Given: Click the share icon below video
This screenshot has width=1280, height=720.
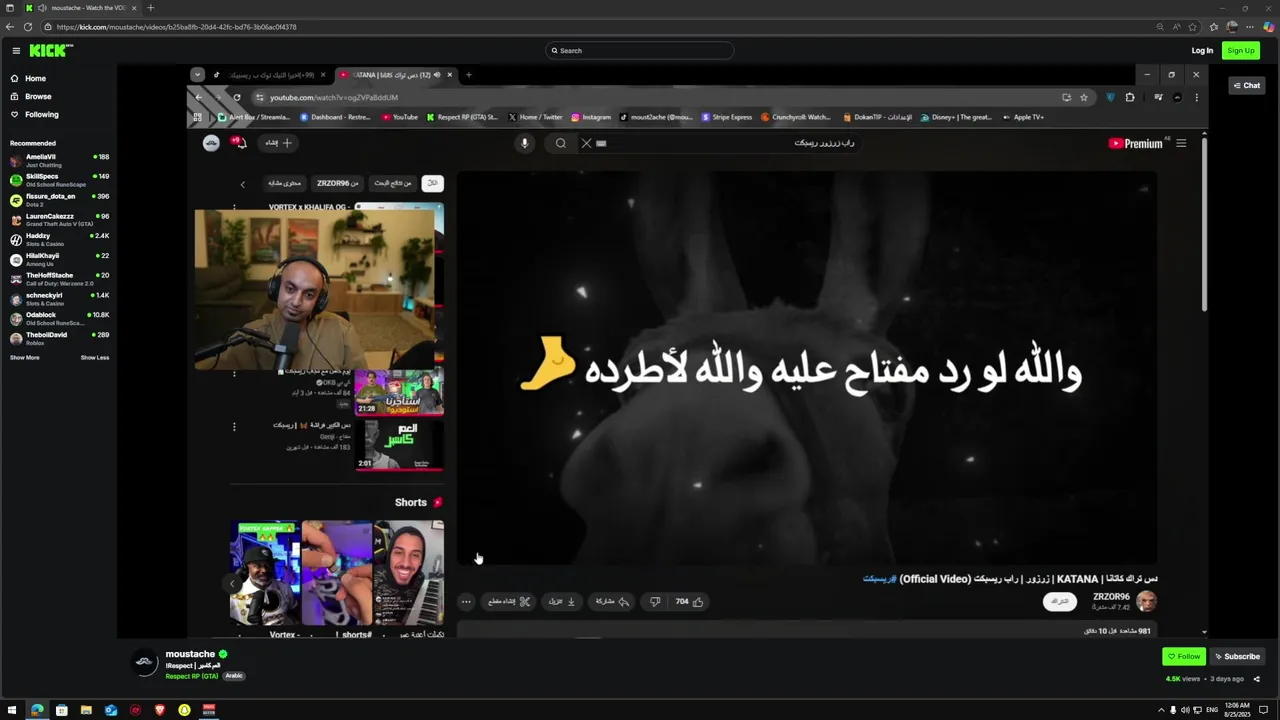Looking at the screenshot, I should point(1257,679).
